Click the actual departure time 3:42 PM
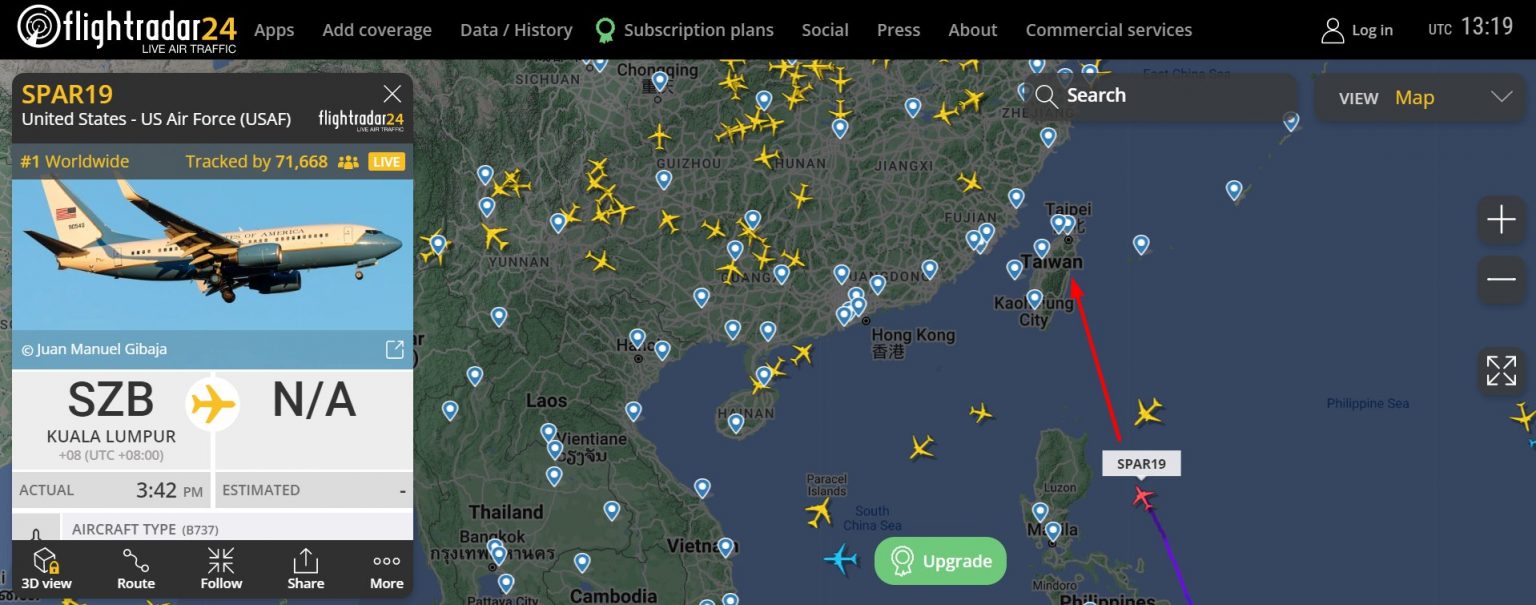Screen dimensions: 1536x605 170,490
